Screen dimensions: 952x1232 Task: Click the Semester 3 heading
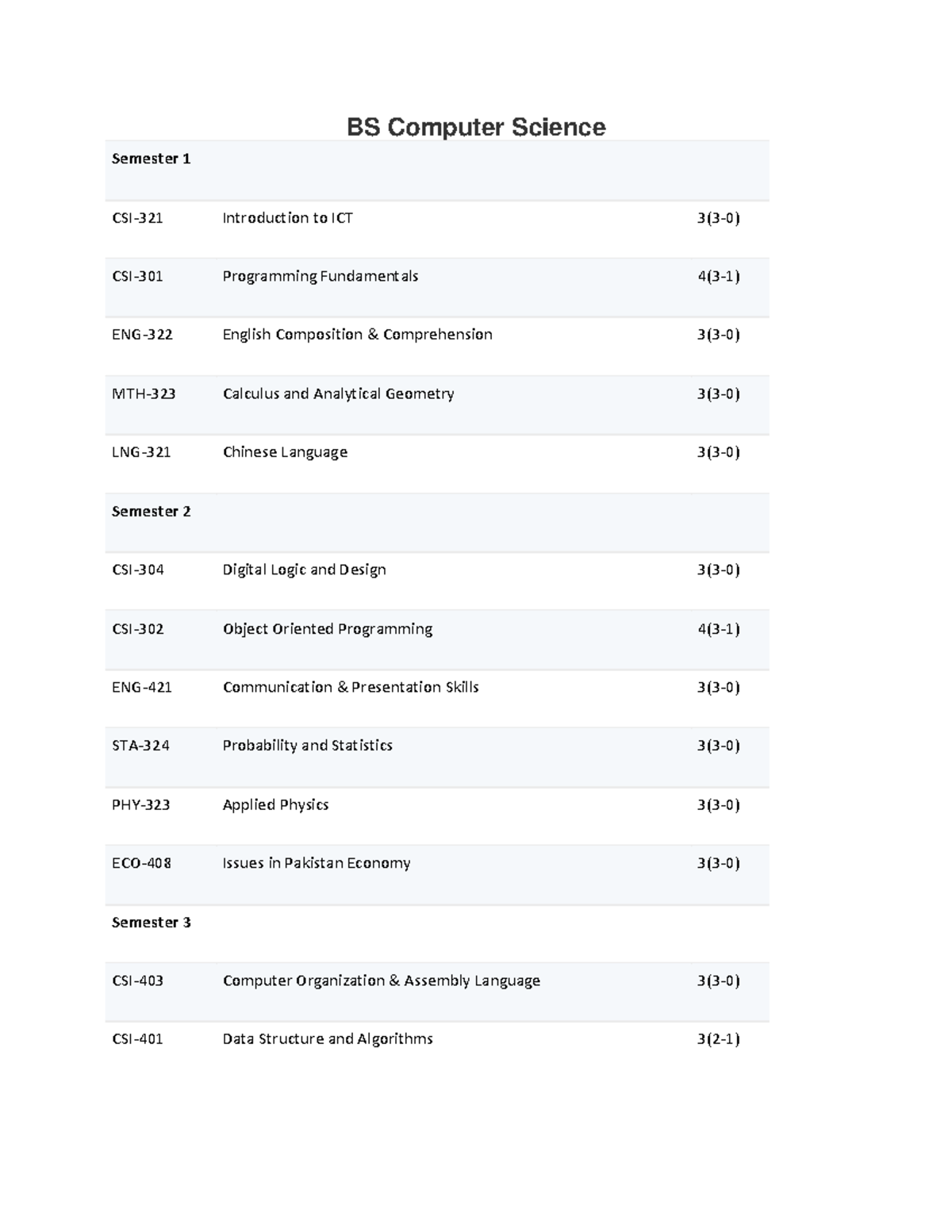click(x=151, y=923)
